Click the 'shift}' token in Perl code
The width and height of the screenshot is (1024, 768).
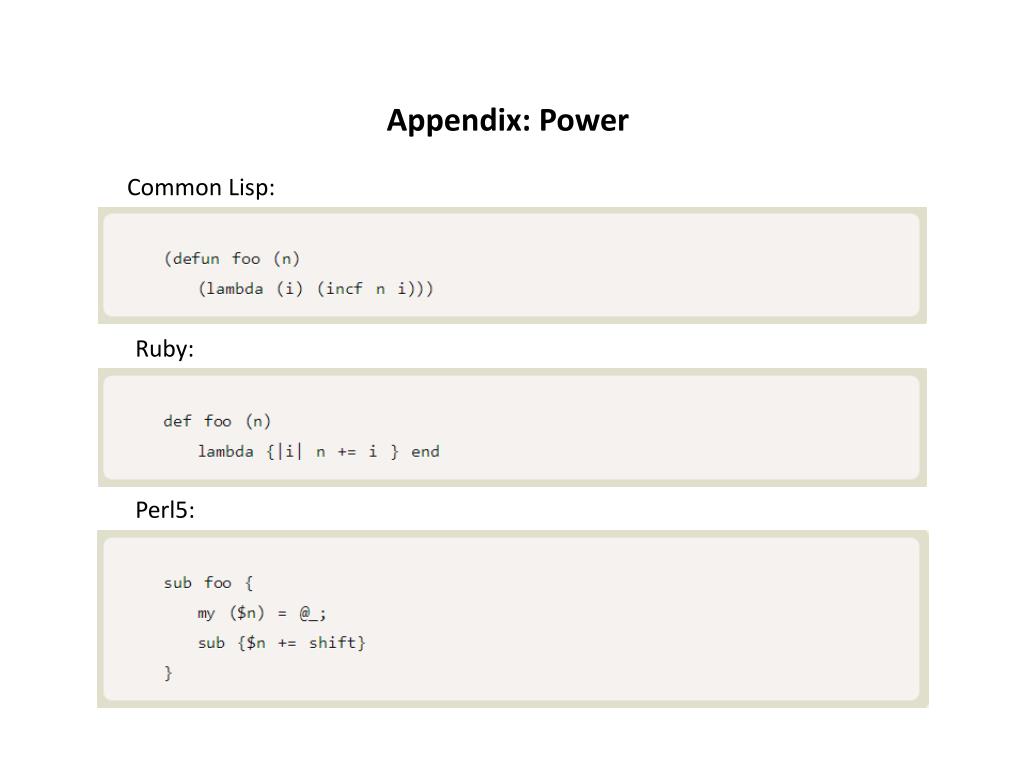point(337,643)
